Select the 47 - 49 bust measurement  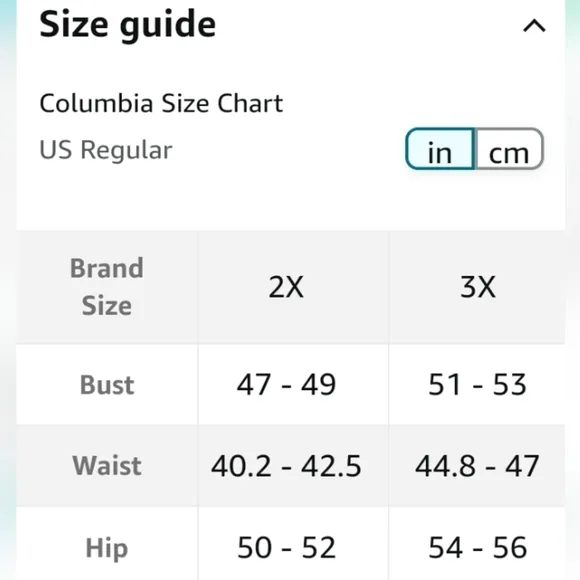286,385
